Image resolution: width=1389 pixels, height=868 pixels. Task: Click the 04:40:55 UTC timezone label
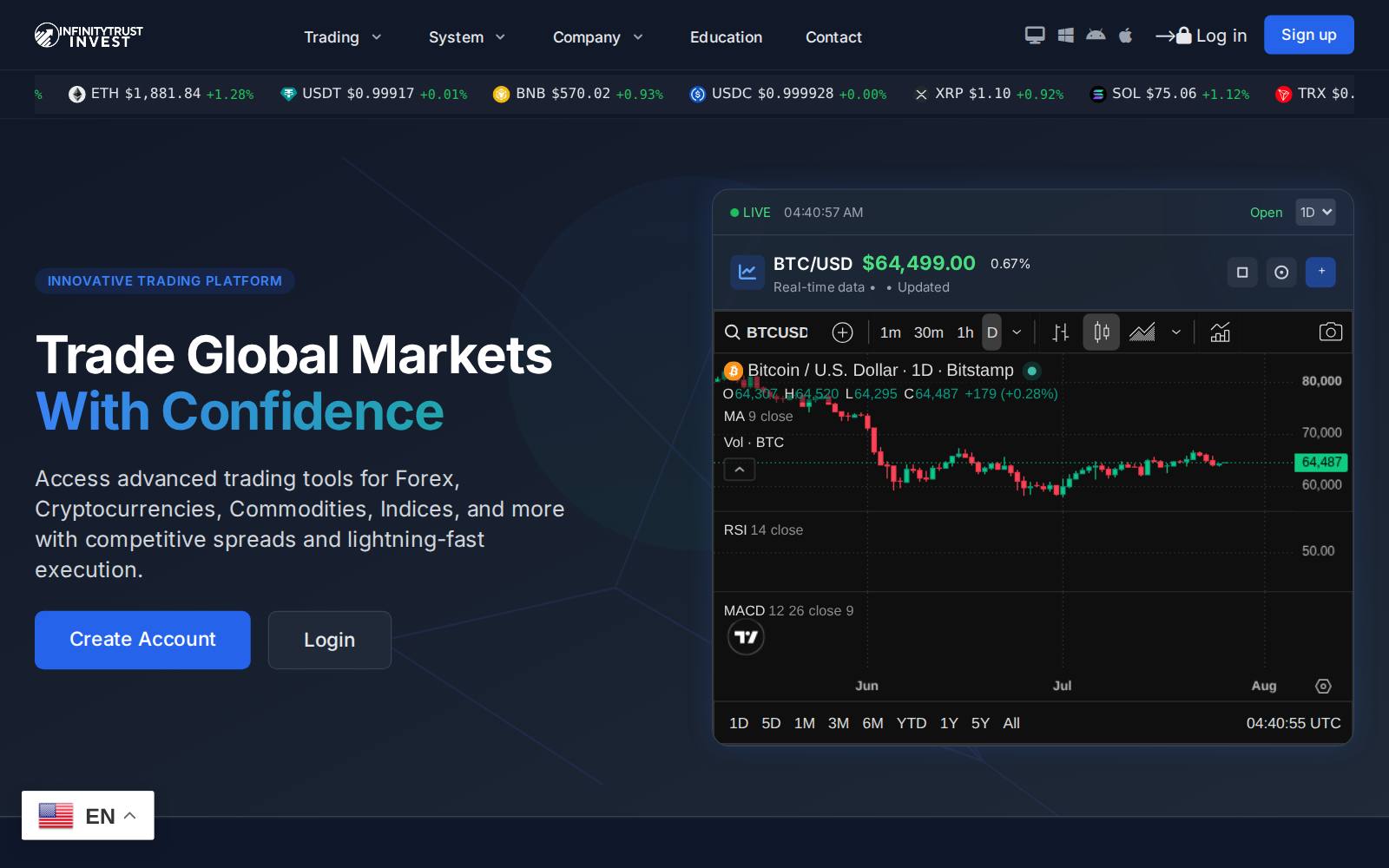[1294, 723]
